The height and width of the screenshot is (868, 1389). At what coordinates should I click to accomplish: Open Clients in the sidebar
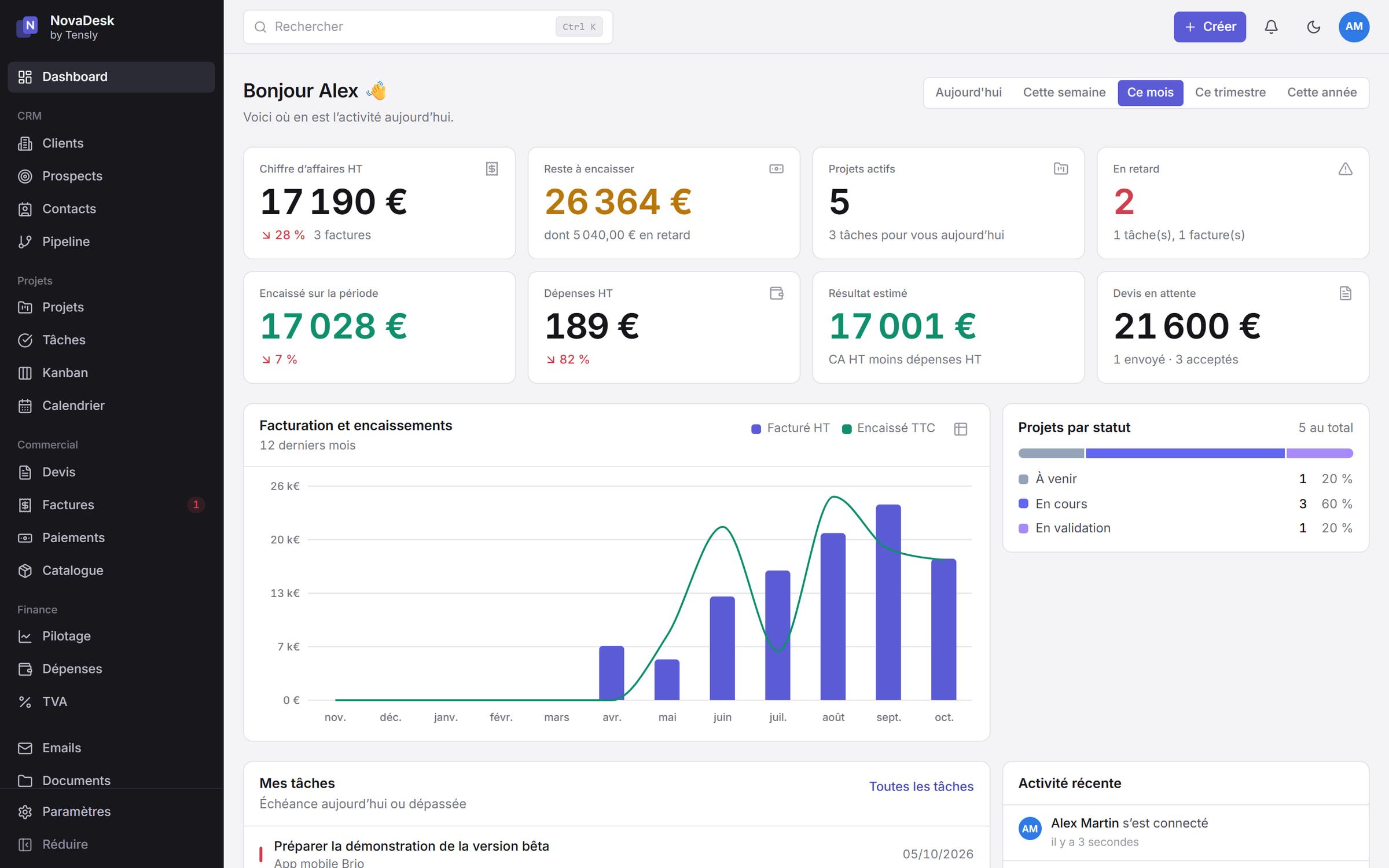coord(111,144)
